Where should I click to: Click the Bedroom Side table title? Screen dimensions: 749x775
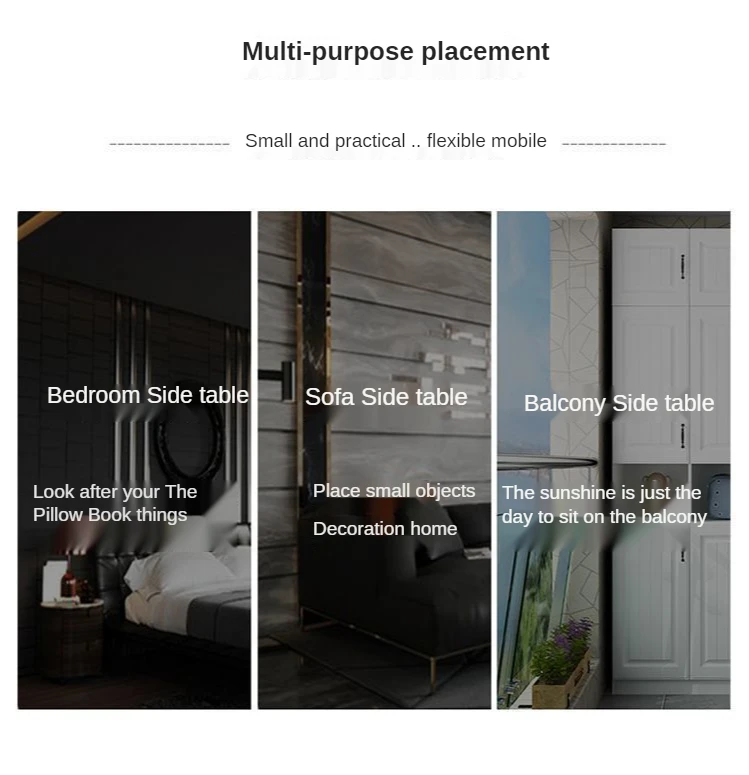point(147,395)
